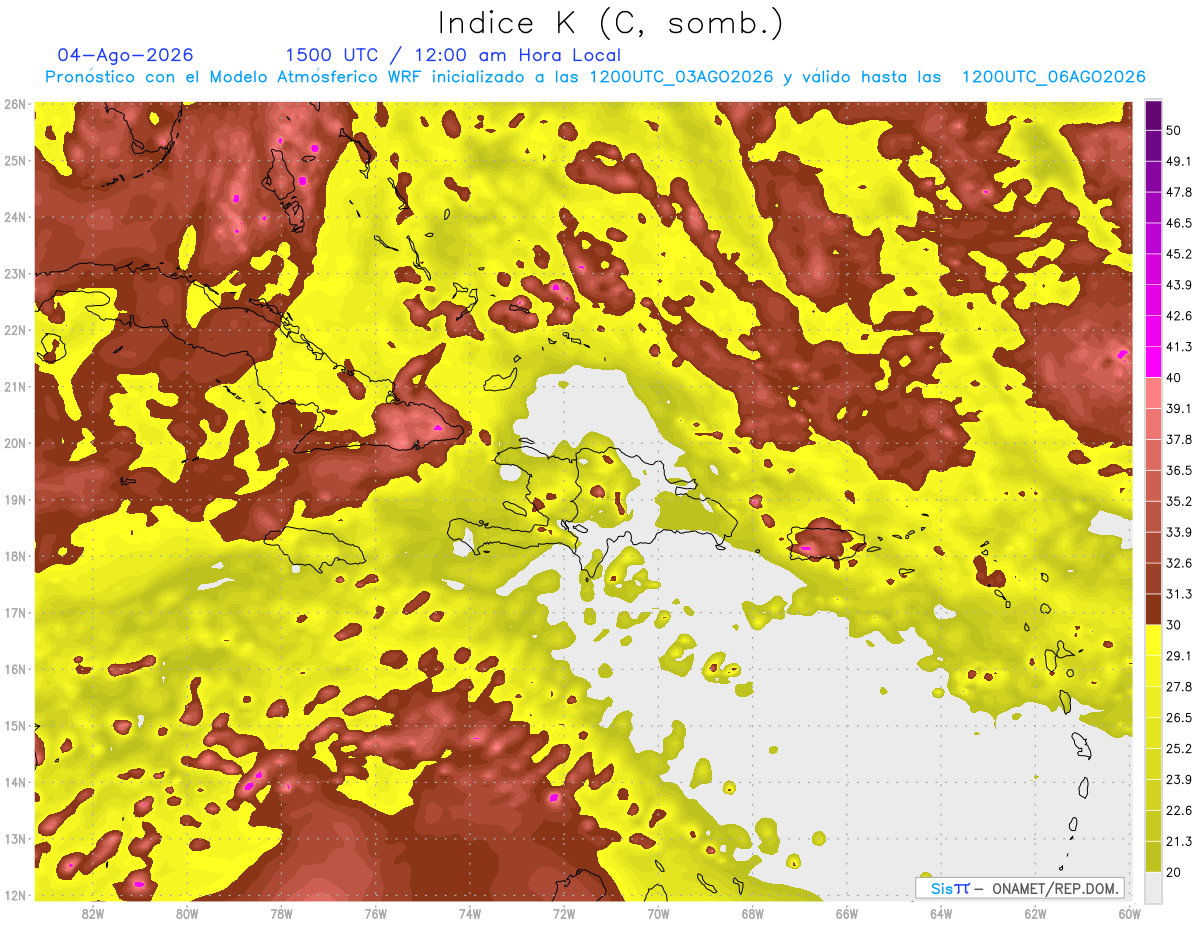The width and height of the screenshot is (1200, 927).
Task: Click the '22.6' color bar label
Action: [x=1178, y=811]
